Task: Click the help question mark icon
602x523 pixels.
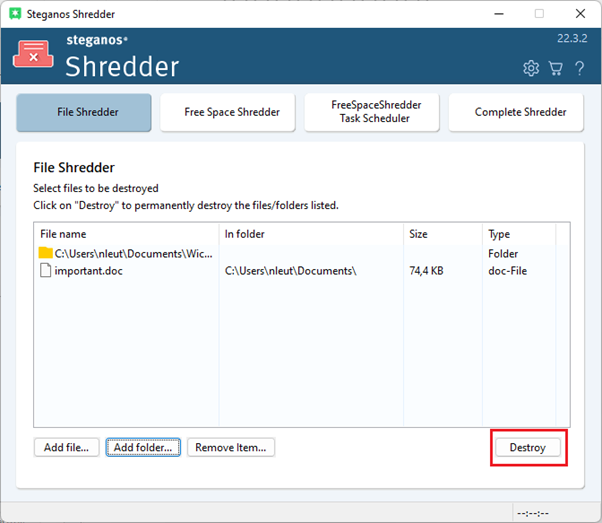Action: [579, 68]
